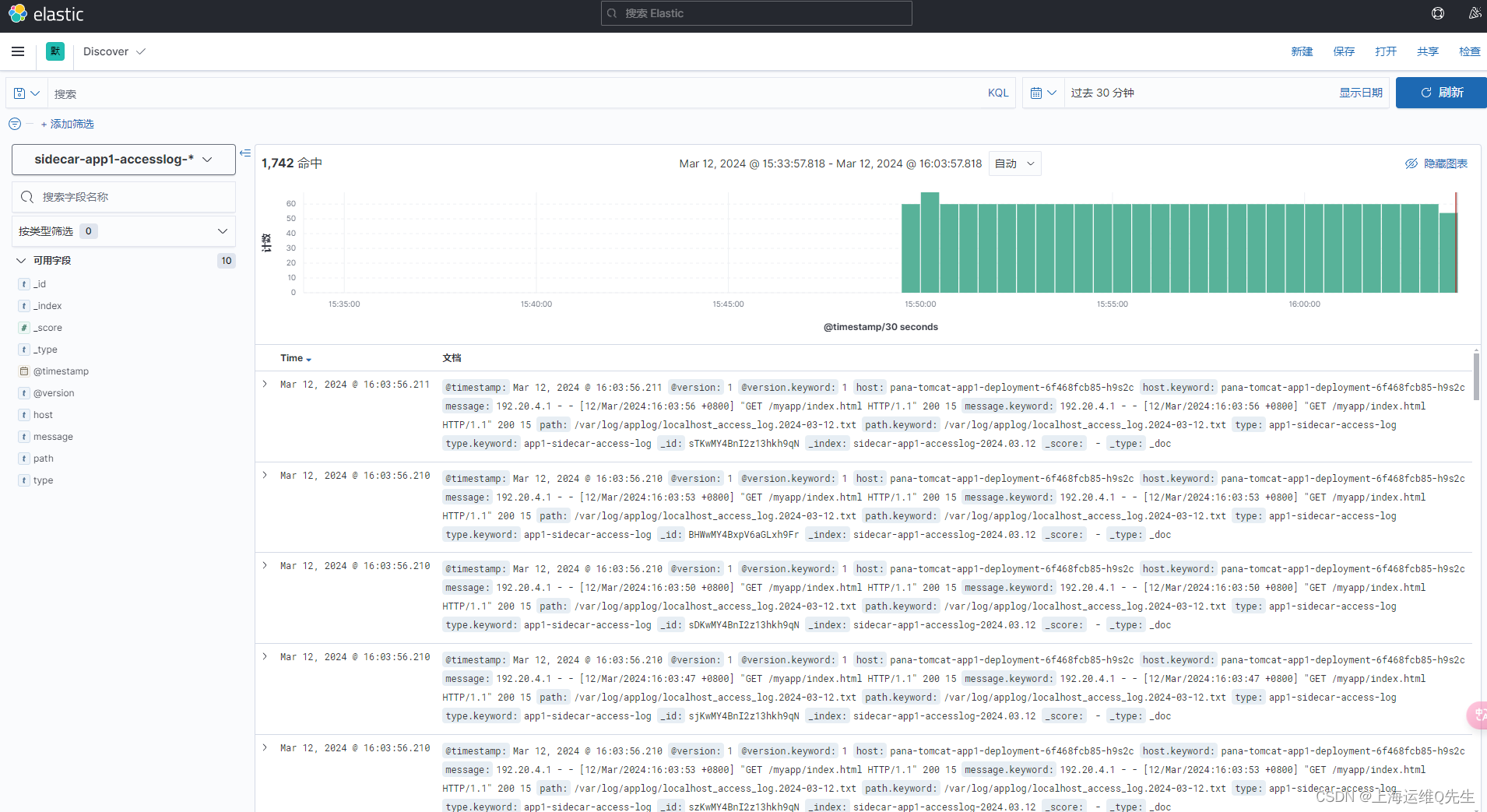1487x812 pixels.
Task: Click 保存 in top menu
Action: [x=1344, y=51]
